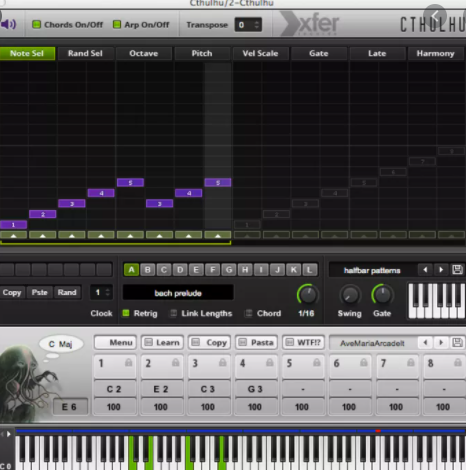Go to next arp preset after halfbar patterns
Screen dimensions: 466x470
click(441, 270)
